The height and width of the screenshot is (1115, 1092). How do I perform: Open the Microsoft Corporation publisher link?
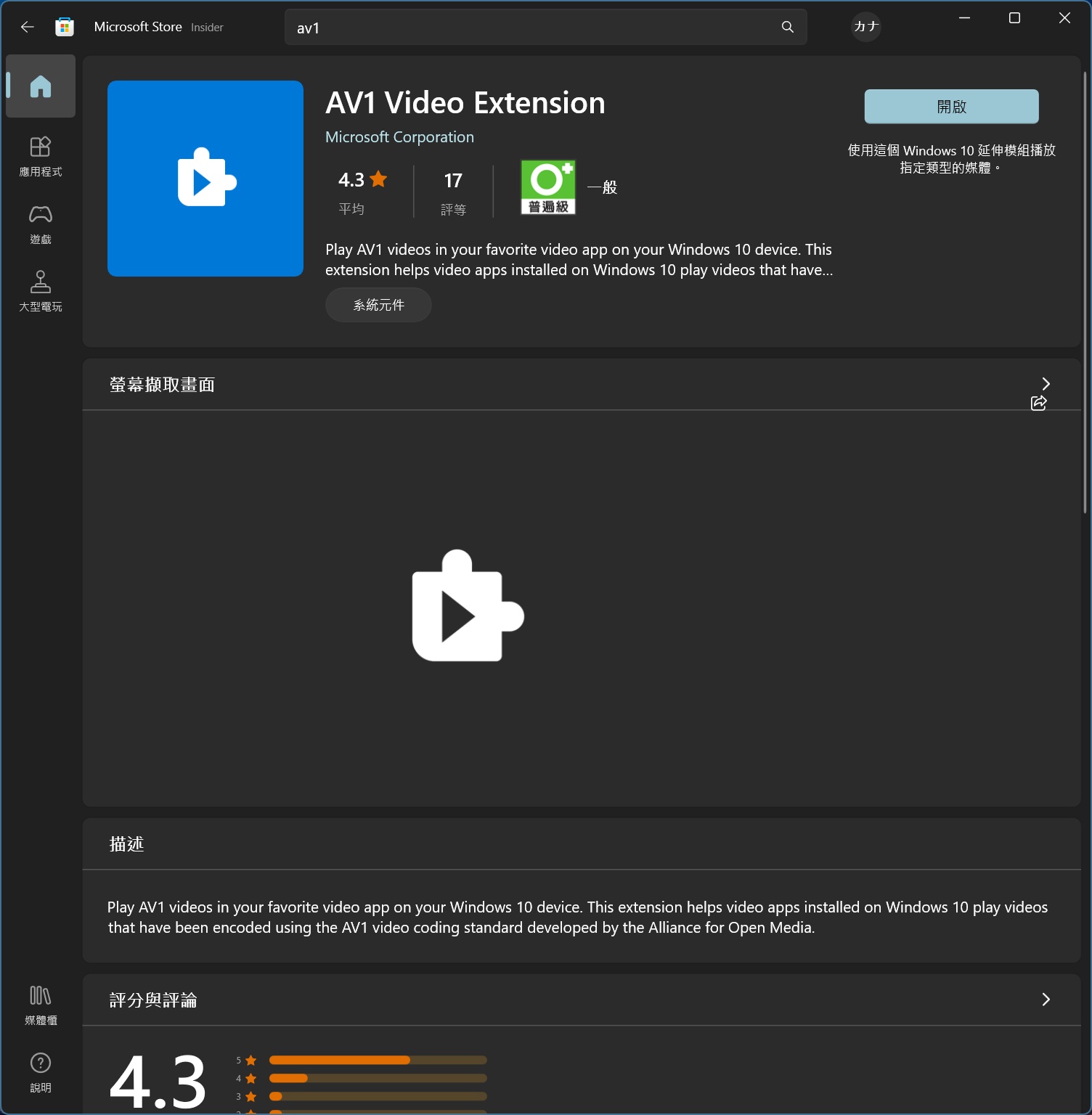coord(399,137)
